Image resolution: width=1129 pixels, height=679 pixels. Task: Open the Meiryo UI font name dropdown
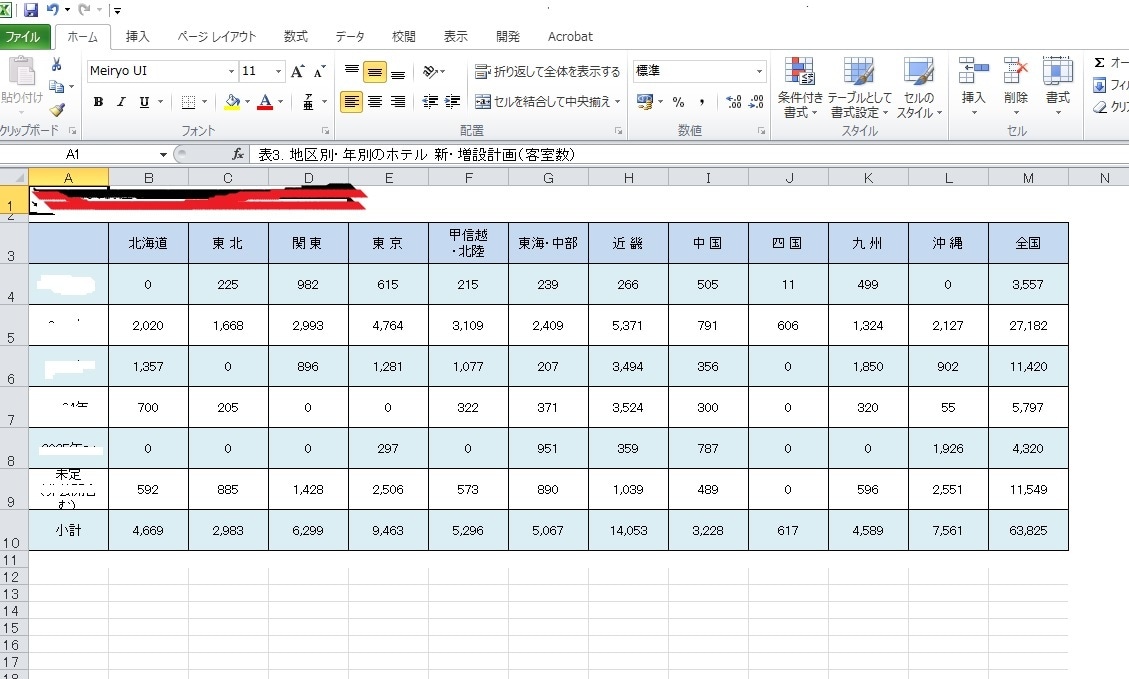tap(231, 71)
